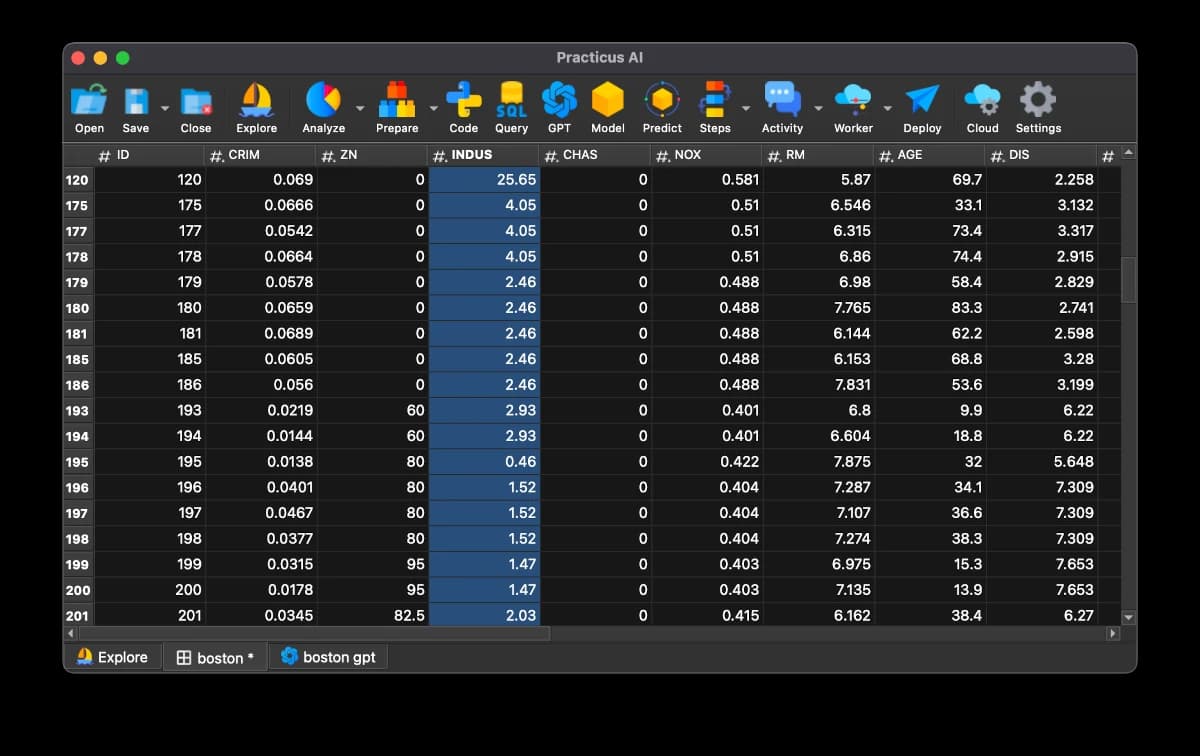Image resolution: width=1200 pixels, height=756 pixels.
Task: Switch to the Explore tab at bottom
Action: tap(112, 657)
